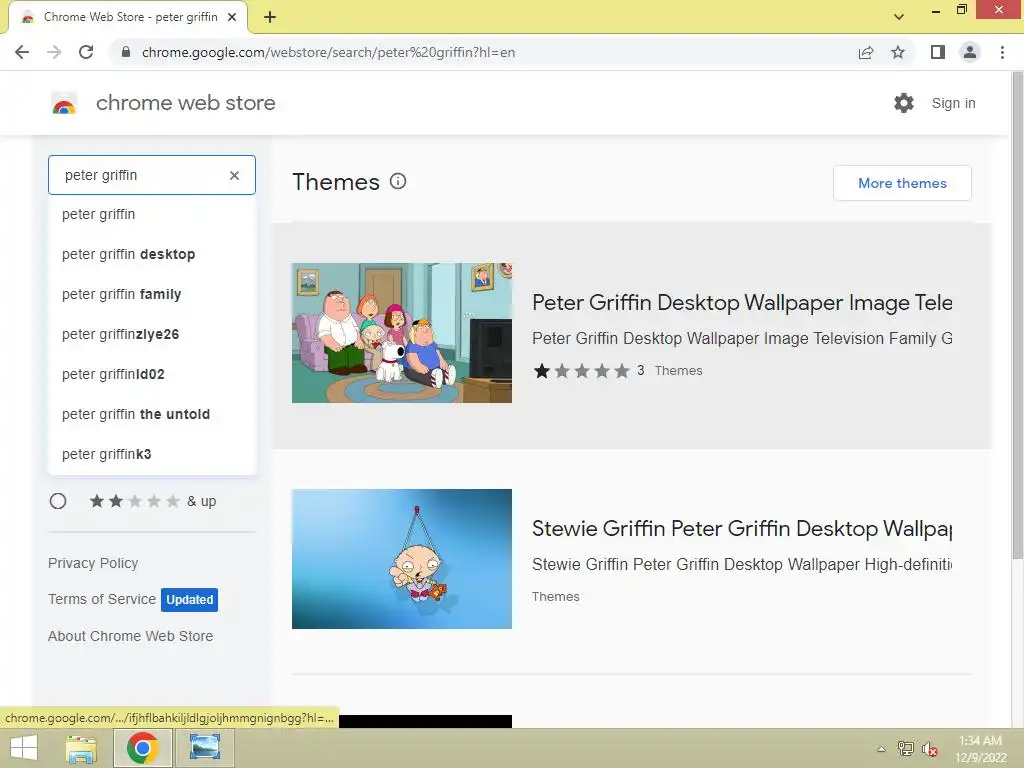Click 'Themes' section heading
This screenshot has width=1024, height=768.
pos(336,182)
